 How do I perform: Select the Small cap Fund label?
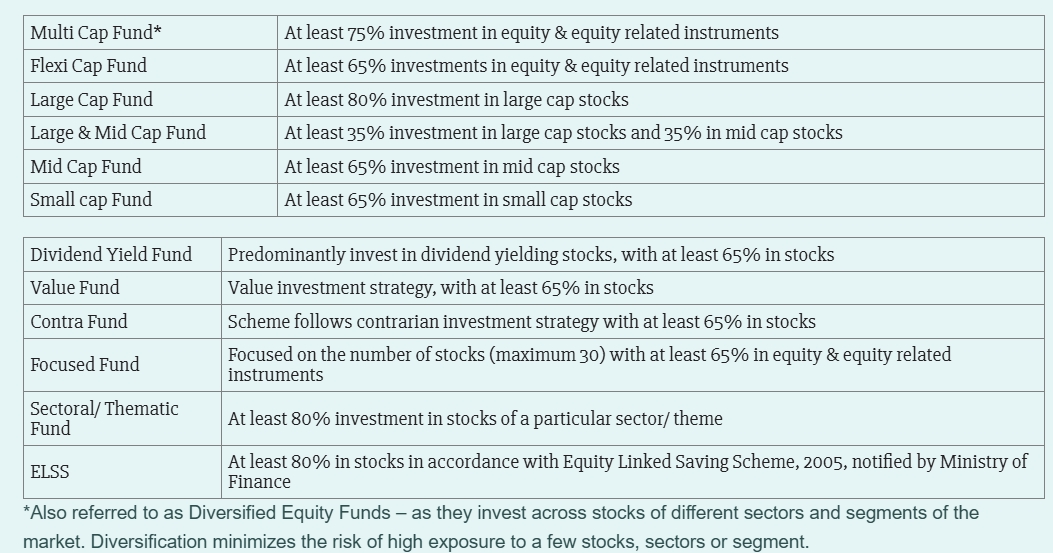[91, 200]
